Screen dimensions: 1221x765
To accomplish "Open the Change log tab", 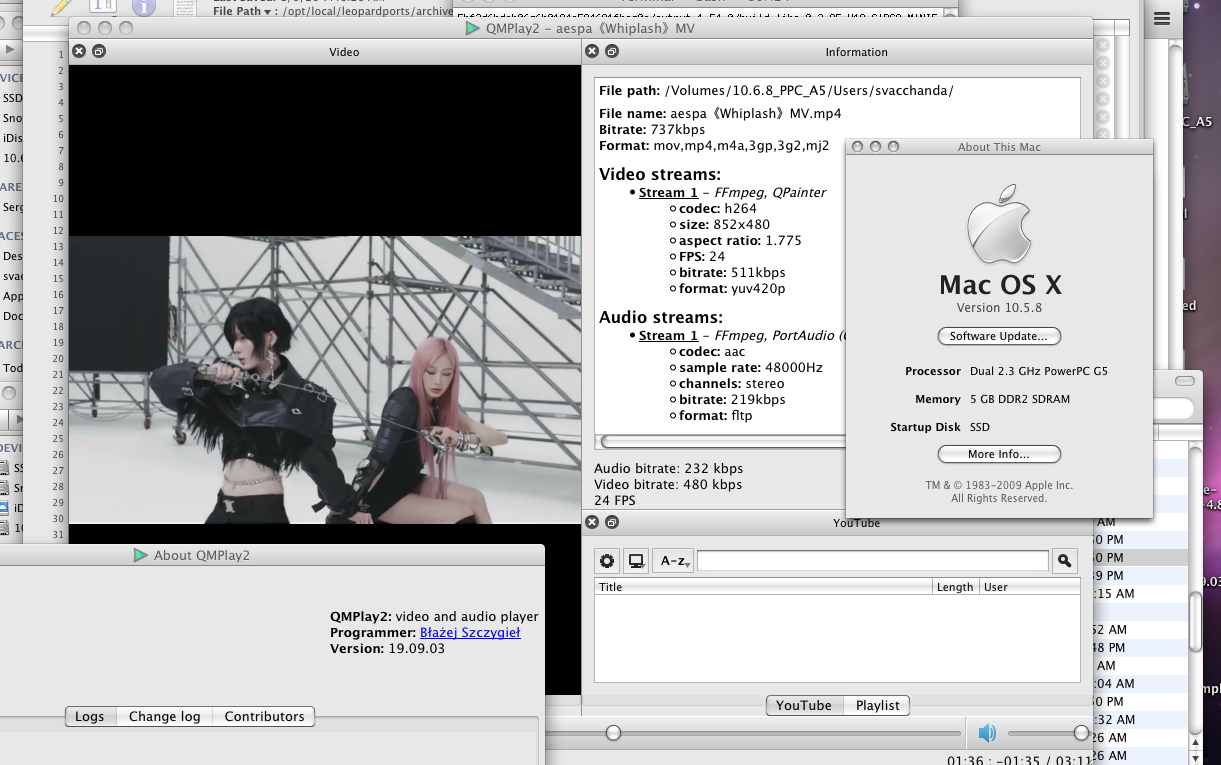I will pos(164,716).
